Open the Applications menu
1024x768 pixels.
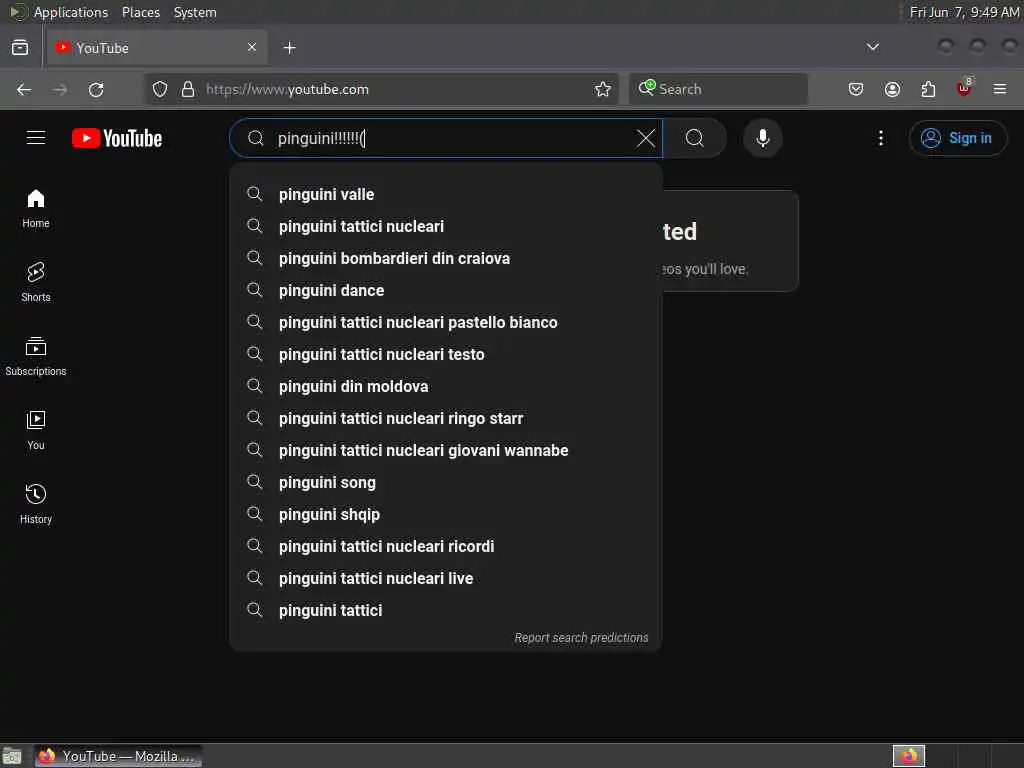(x=71, y=12)
